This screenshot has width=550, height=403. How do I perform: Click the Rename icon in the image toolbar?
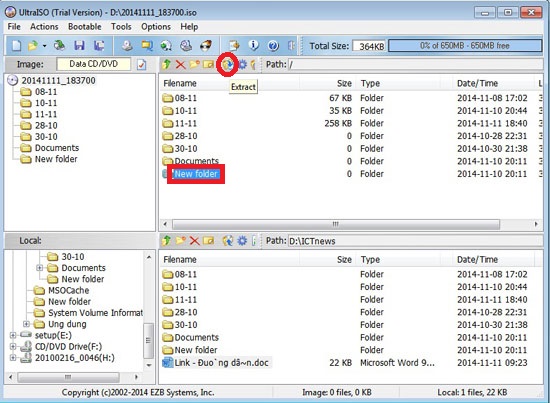click(208, 65)
